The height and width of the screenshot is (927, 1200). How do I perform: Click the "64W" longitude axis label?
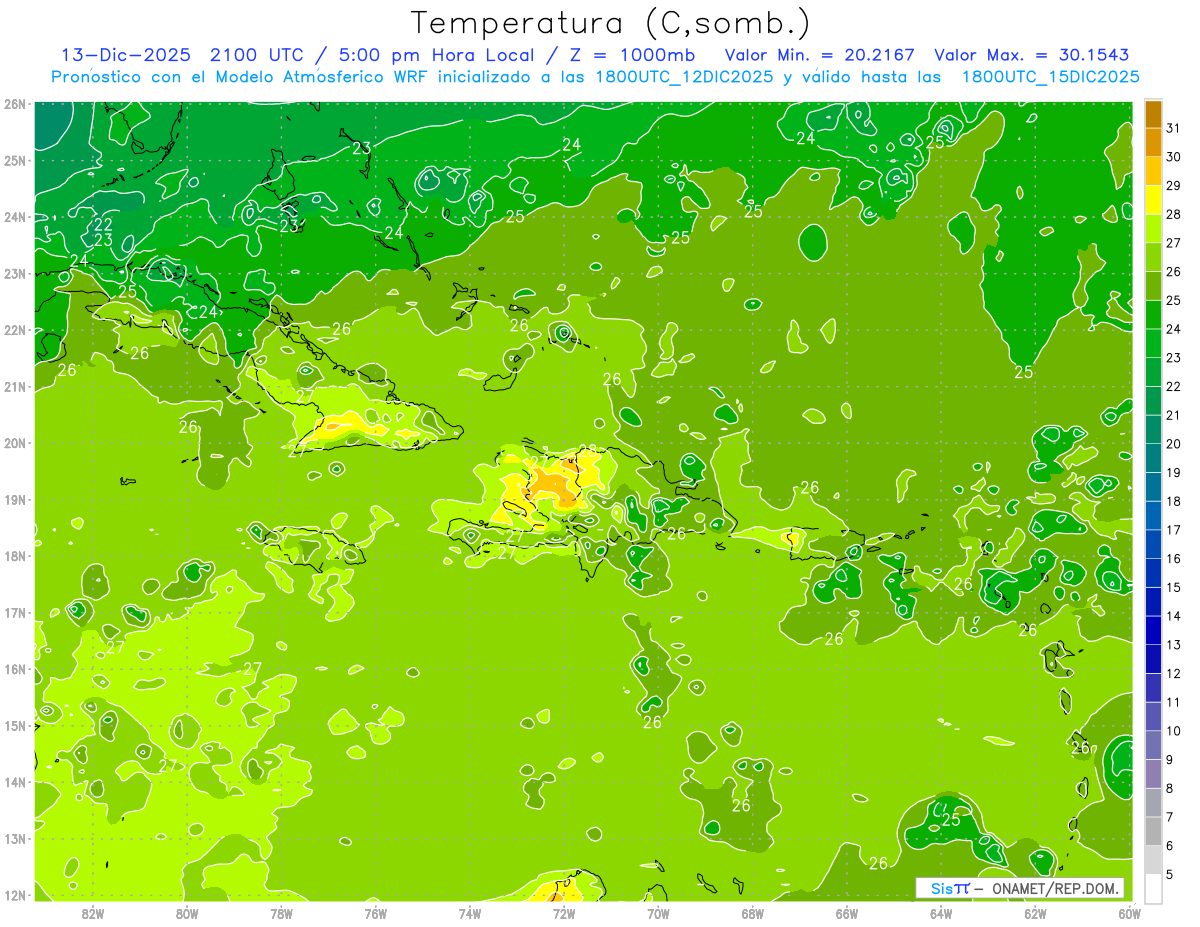click(941, 913)
